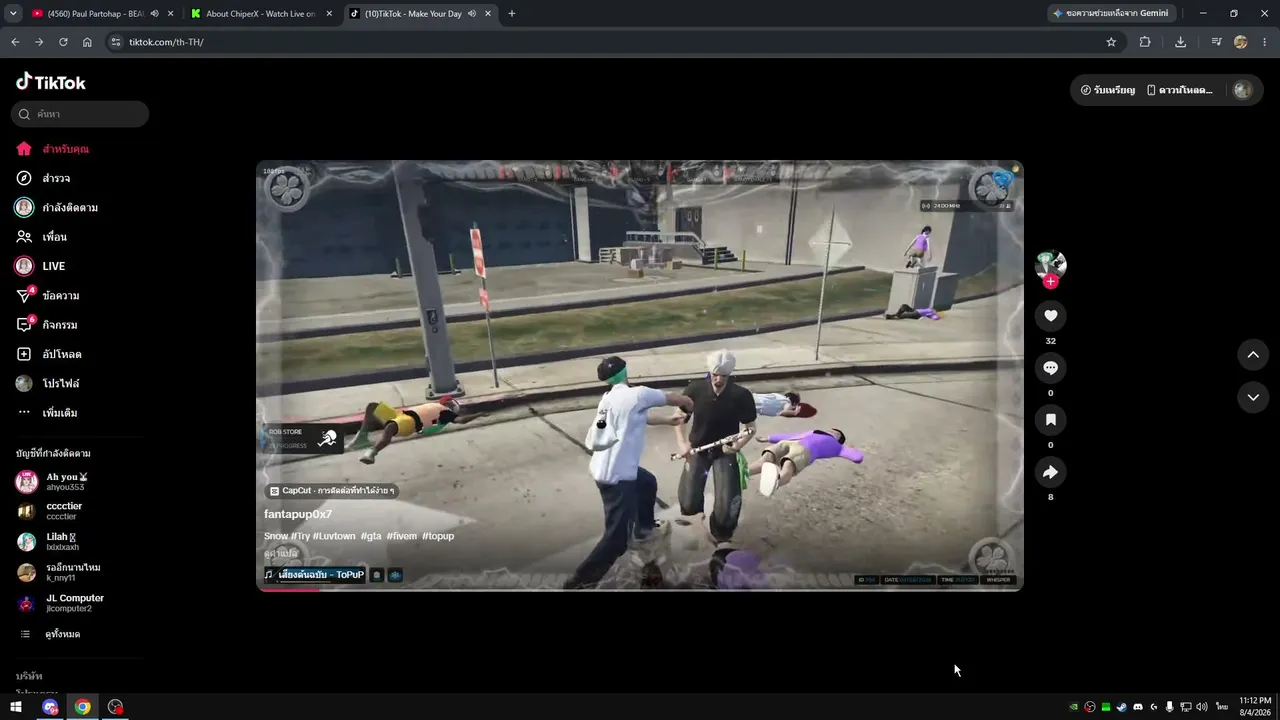Go to the previous video with up chevron
The image size is (1280, 720).
point(1253,354)
